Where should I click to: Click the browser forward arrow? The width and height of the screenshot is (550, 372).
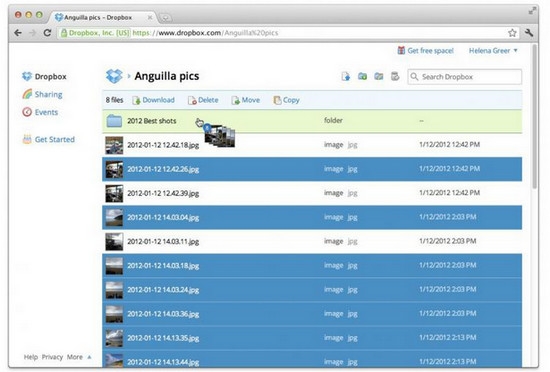[x=33, y=33]
